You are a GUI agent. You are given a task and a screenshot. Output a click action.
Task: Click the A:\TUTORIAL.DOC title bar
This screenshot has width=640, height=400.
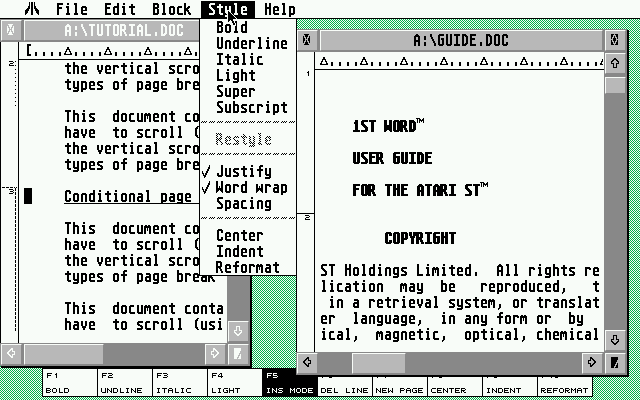coord(112,30)
